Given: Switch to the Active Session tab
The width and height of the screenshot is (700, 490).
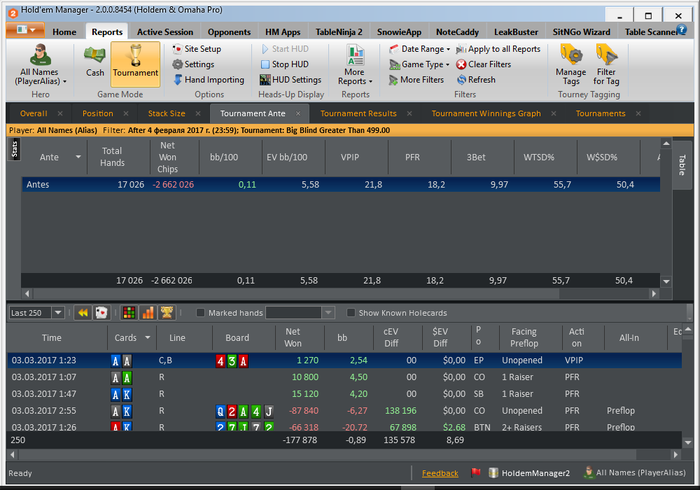Looking at the screenshot, I should pos(165,32).
